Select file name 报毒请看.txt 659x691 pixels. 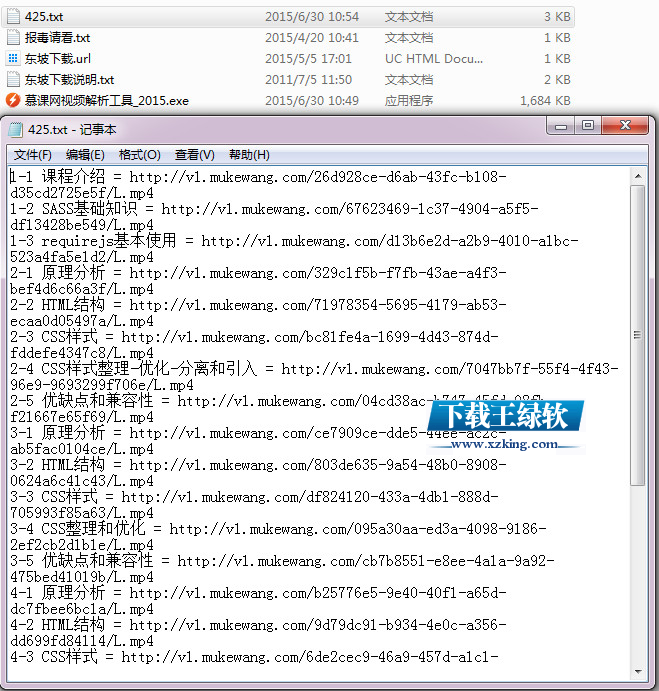[57, 38]
